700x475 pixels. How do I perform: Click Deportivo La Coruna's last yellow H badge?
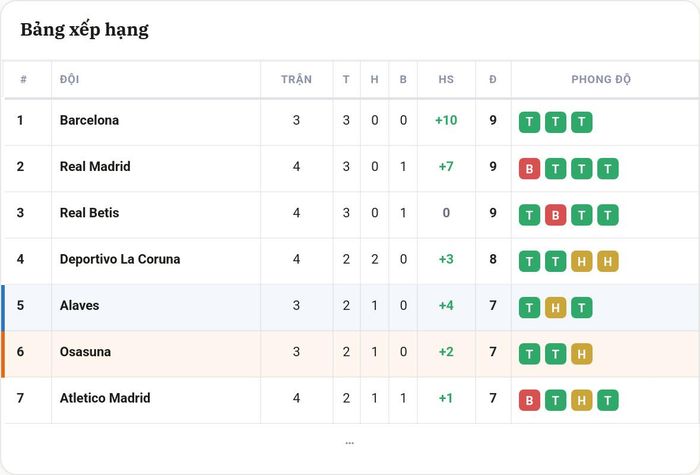click(x=608, y=261)
